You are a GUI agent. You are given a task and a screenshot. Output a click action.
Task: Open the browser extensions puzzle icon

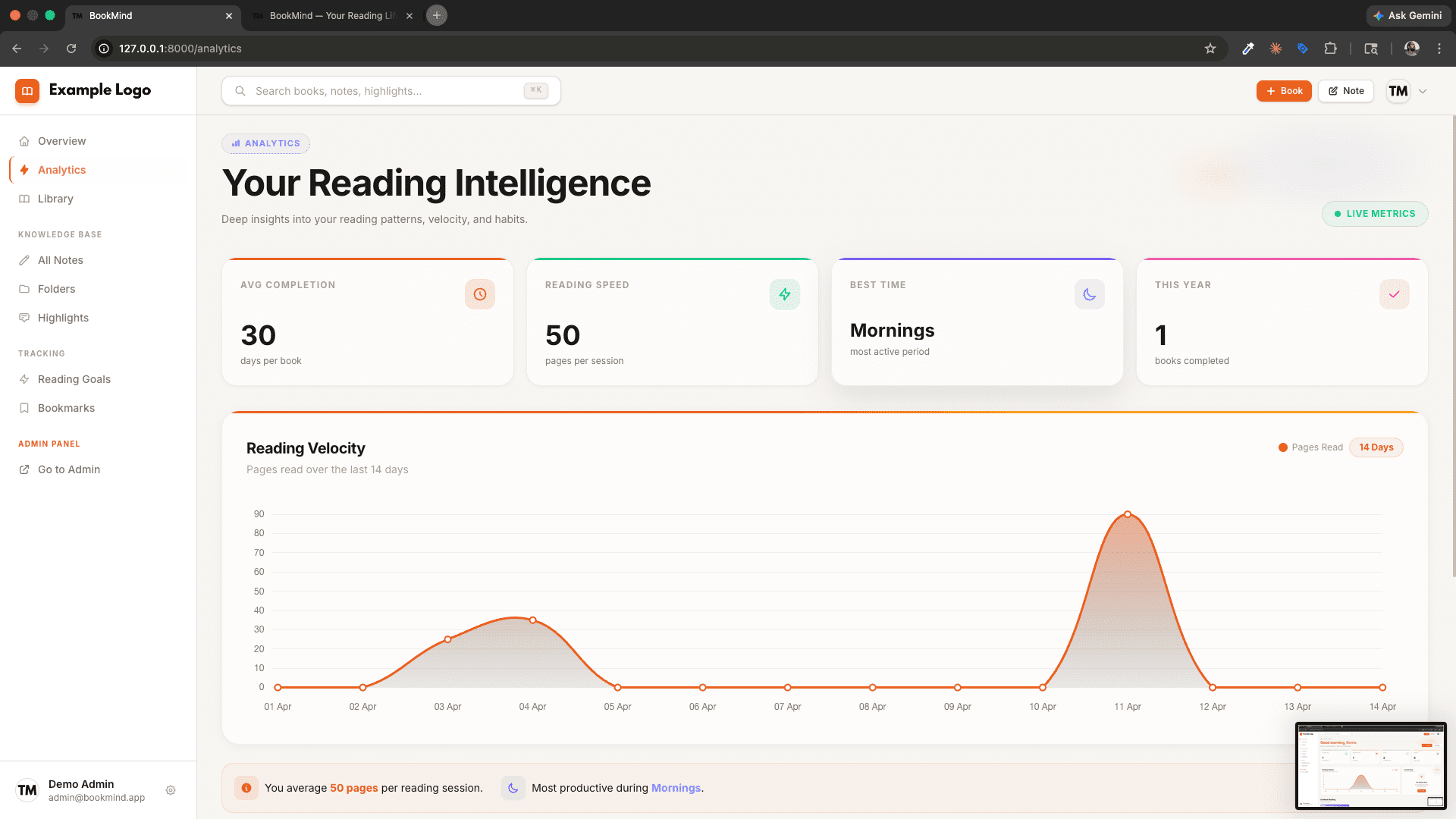click(1330, 49)
